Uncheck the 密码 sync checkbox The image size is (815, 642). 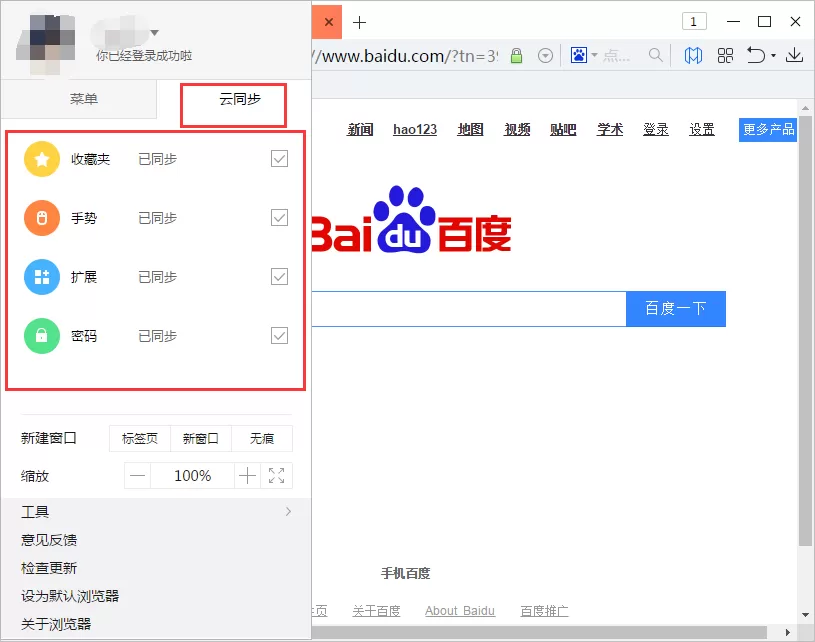280,335
